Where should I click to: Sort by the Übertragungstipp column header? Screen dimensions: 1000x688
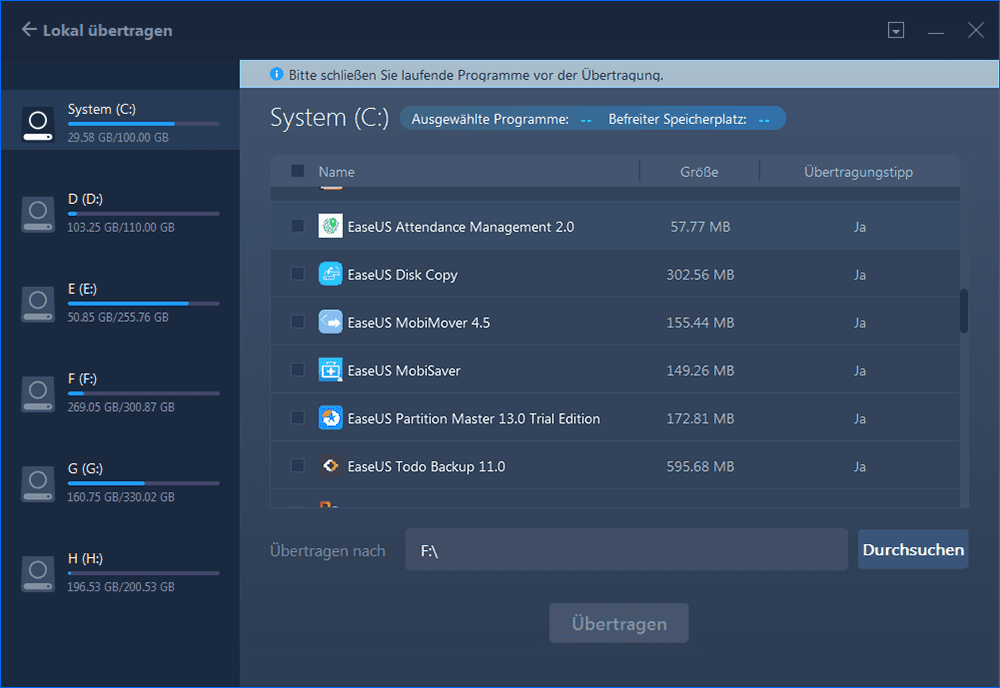[858, 172]
